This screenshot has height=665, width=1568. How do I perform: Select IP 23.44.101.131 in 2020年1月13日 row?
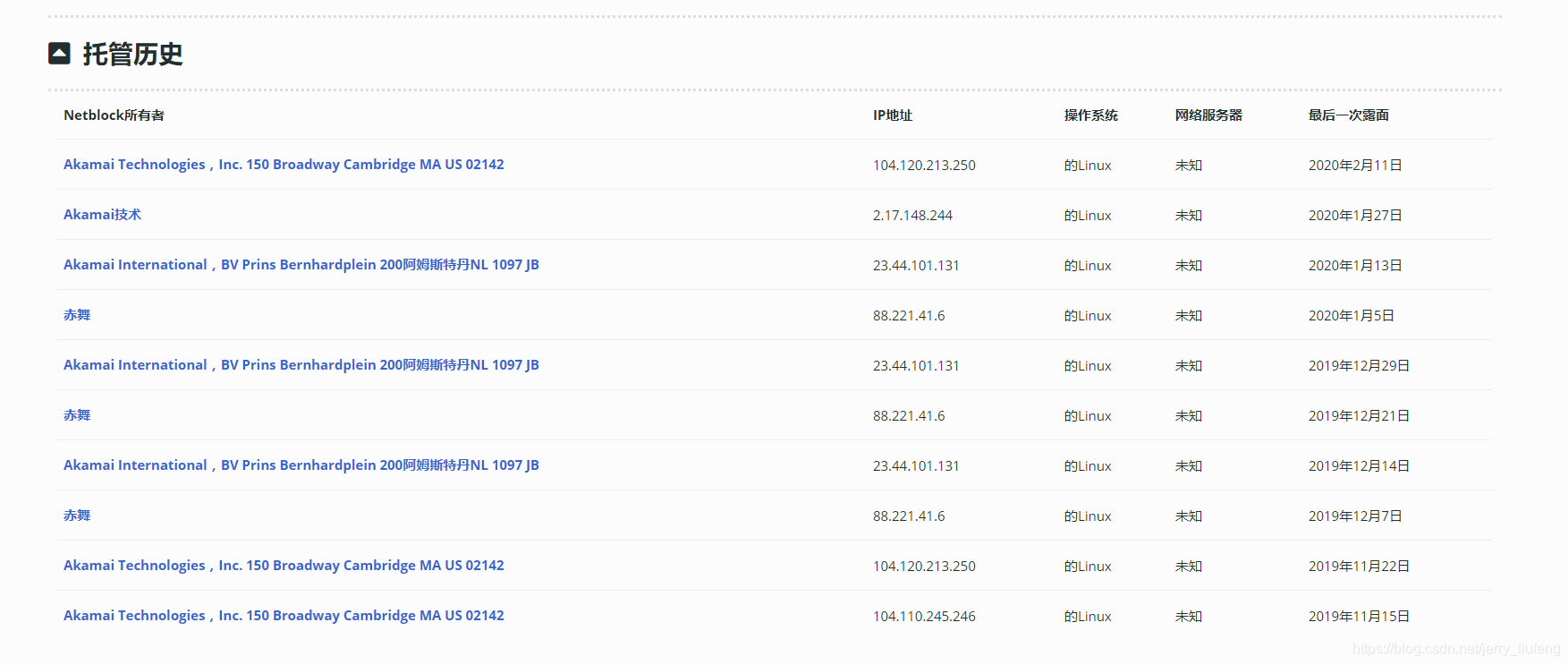click(916, 266)
